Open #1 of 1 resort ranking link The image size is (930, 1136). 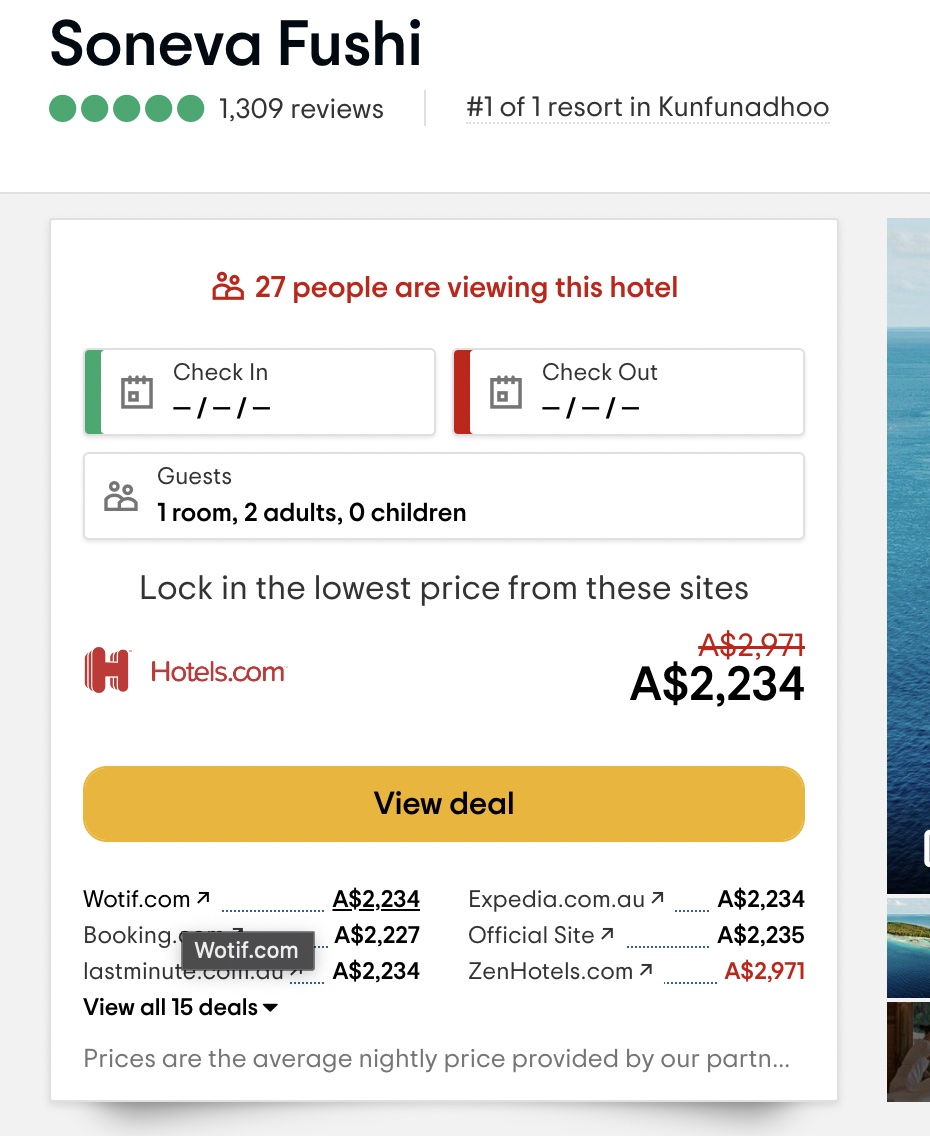[x=648, y=107]
